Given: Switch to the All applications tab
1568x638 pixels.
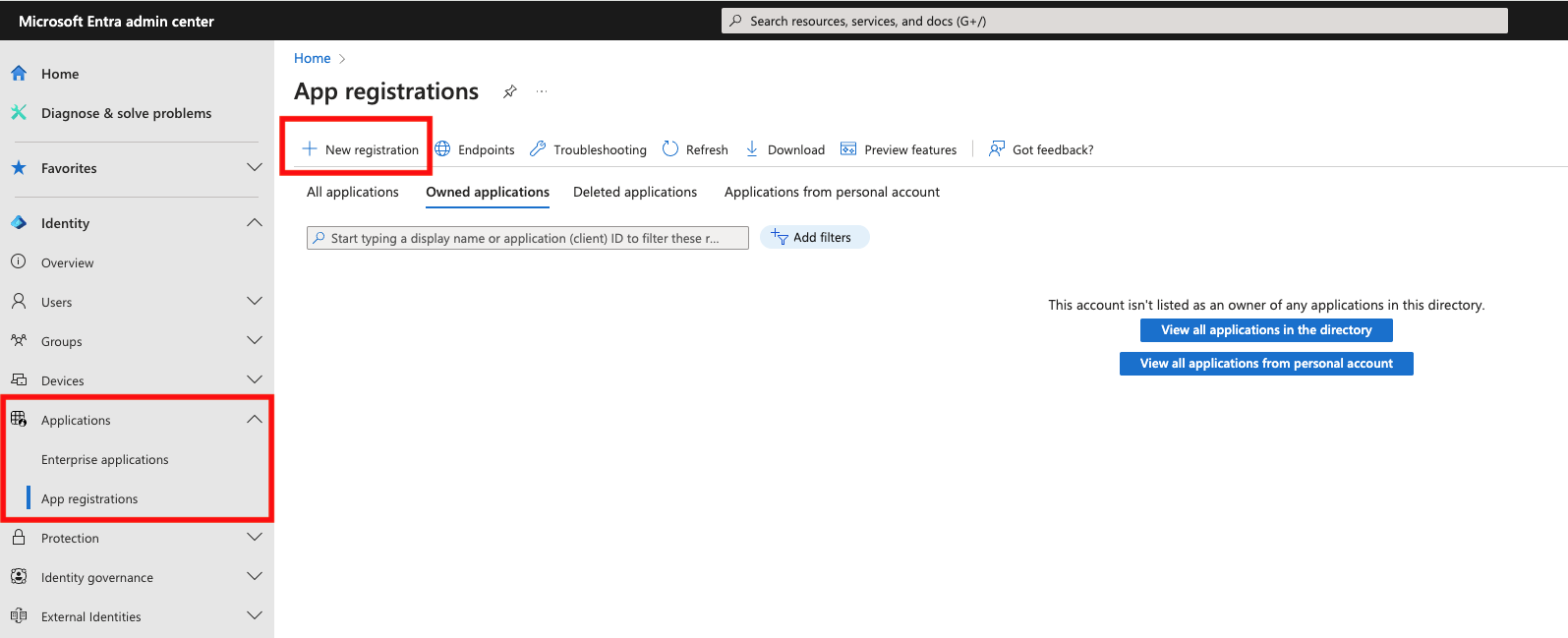Looking at the screenshot, I should coord(353,192).
